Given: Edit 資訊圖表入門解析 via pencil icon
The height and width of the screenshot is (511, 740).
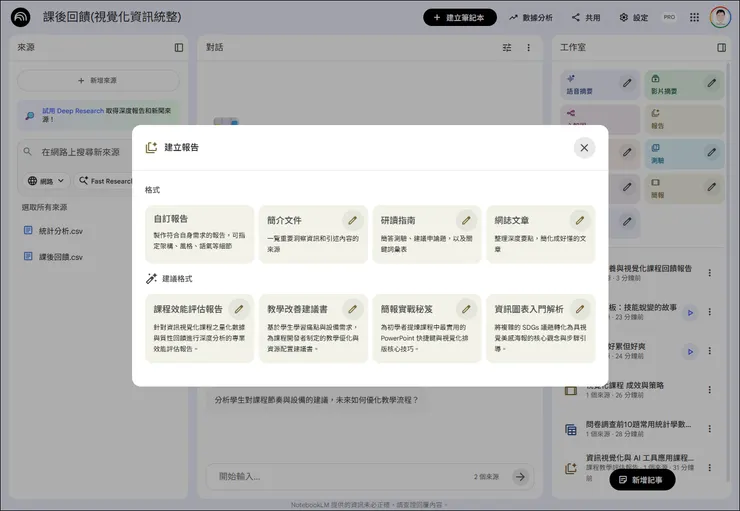Looking at the screenshot, I should click(580, 309).
